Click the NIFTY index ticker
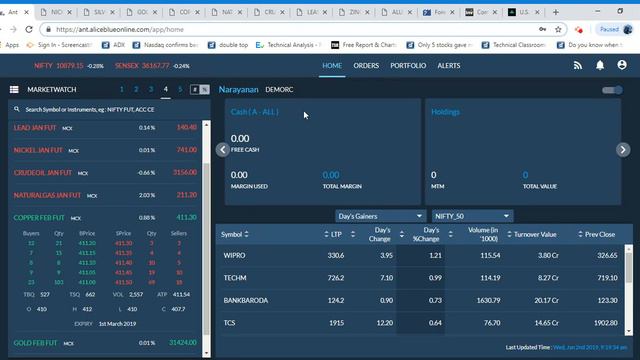 pos(69,66)
